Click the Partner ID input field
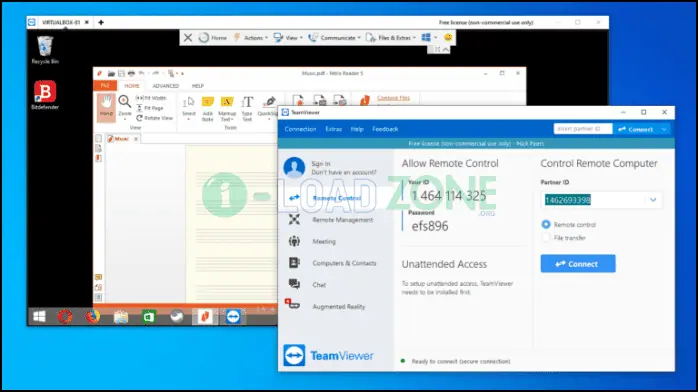 [594, 200]
